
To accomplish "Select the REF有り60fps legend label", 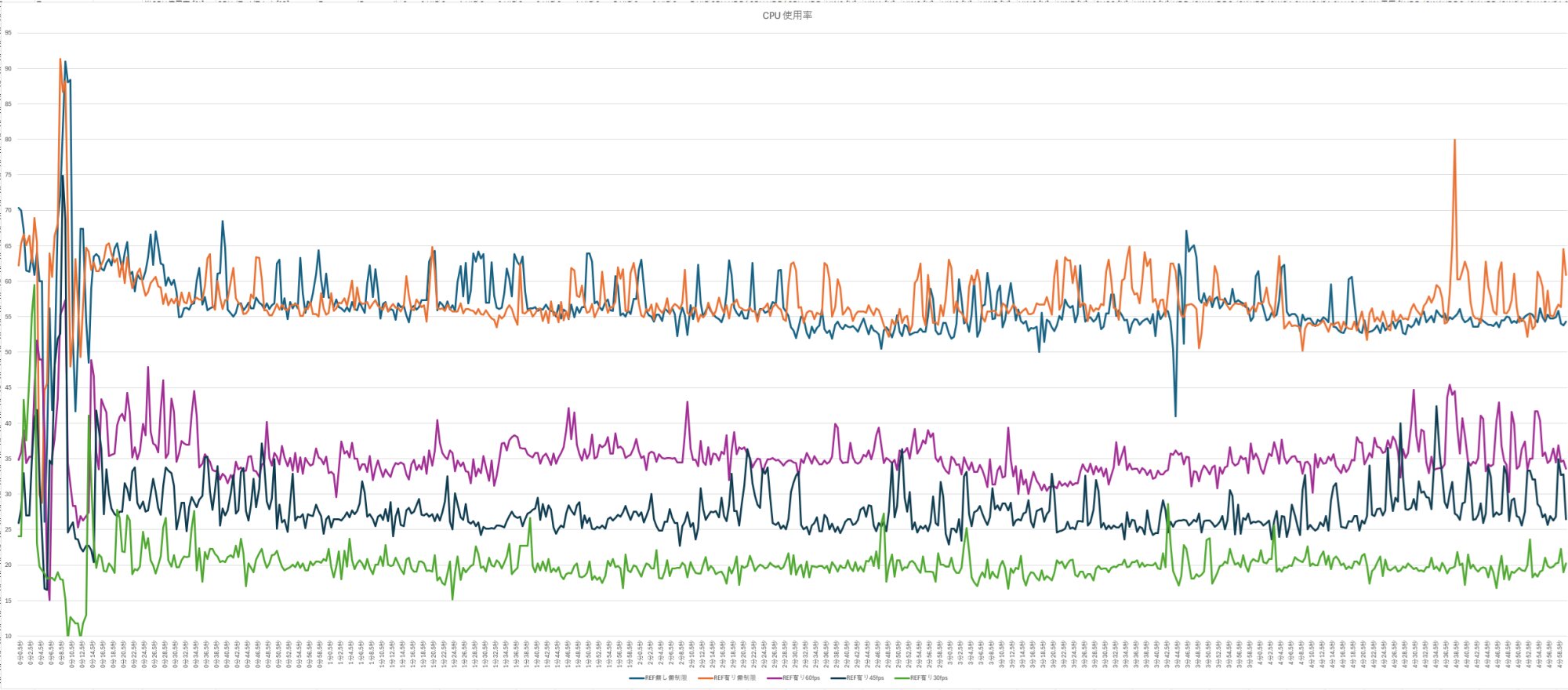I will tap(801, 677).
